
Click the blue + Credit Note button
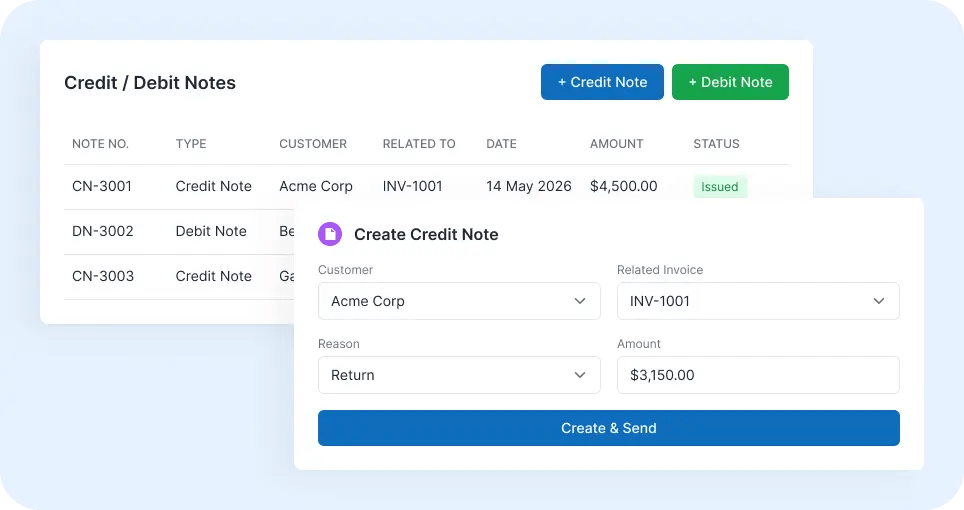(x=602, y=82)
